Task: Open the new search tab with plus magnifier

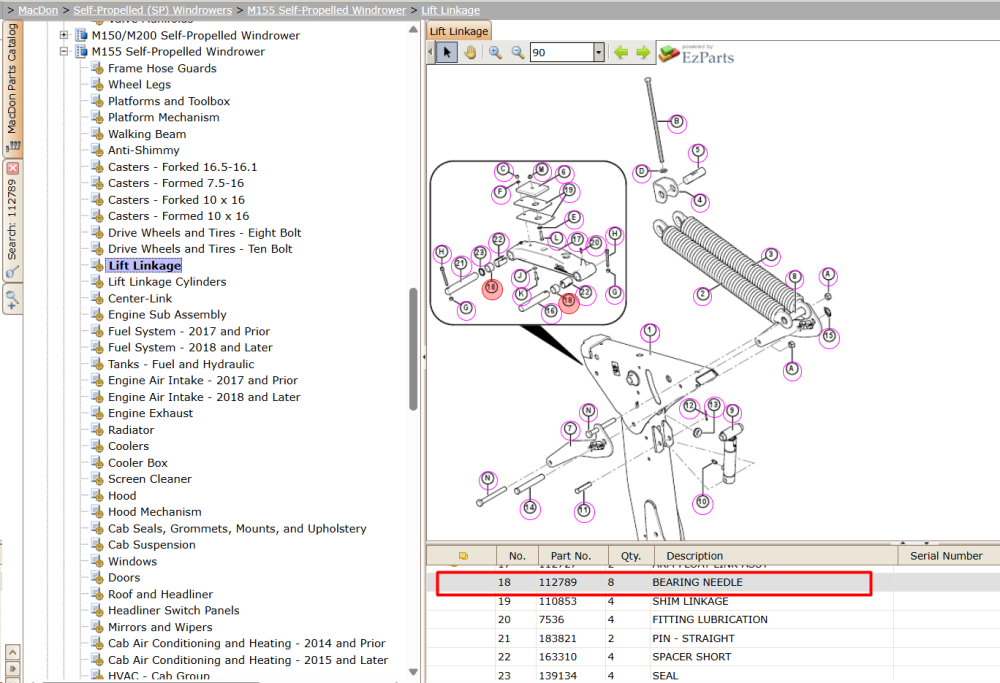Action: point(13,299)
